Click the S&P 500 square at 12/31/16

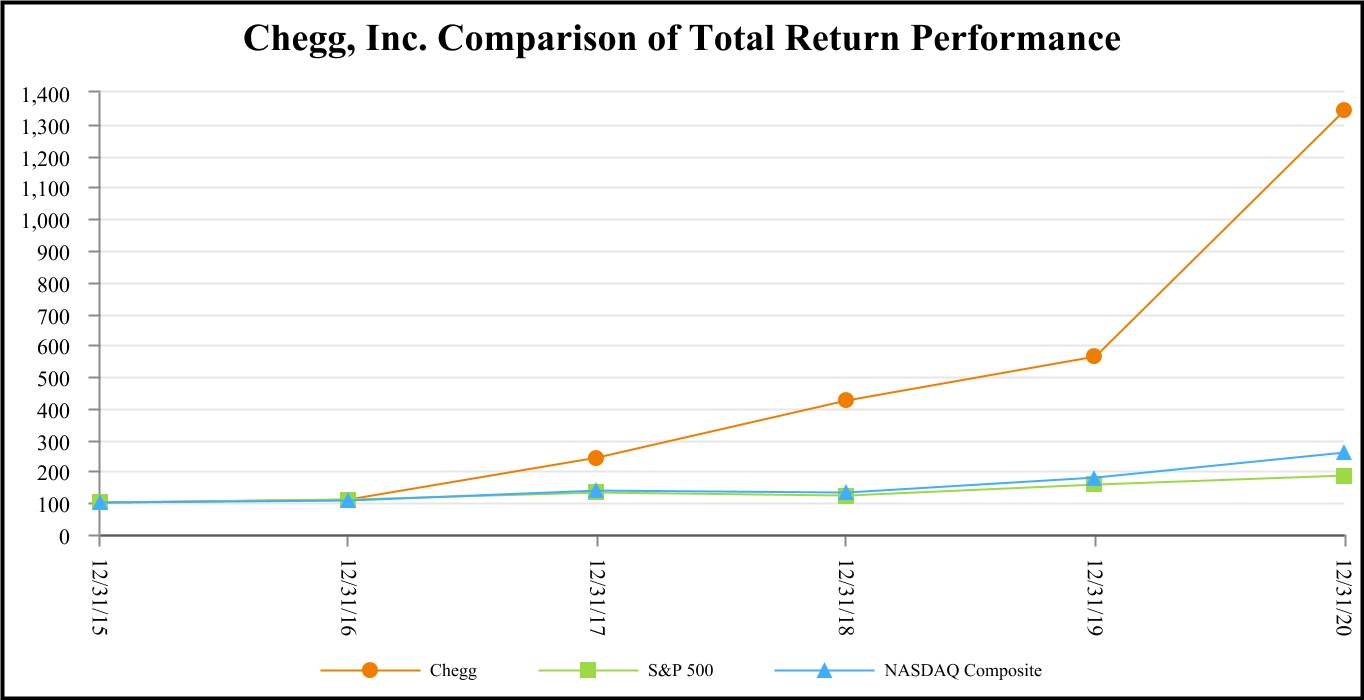348,500
